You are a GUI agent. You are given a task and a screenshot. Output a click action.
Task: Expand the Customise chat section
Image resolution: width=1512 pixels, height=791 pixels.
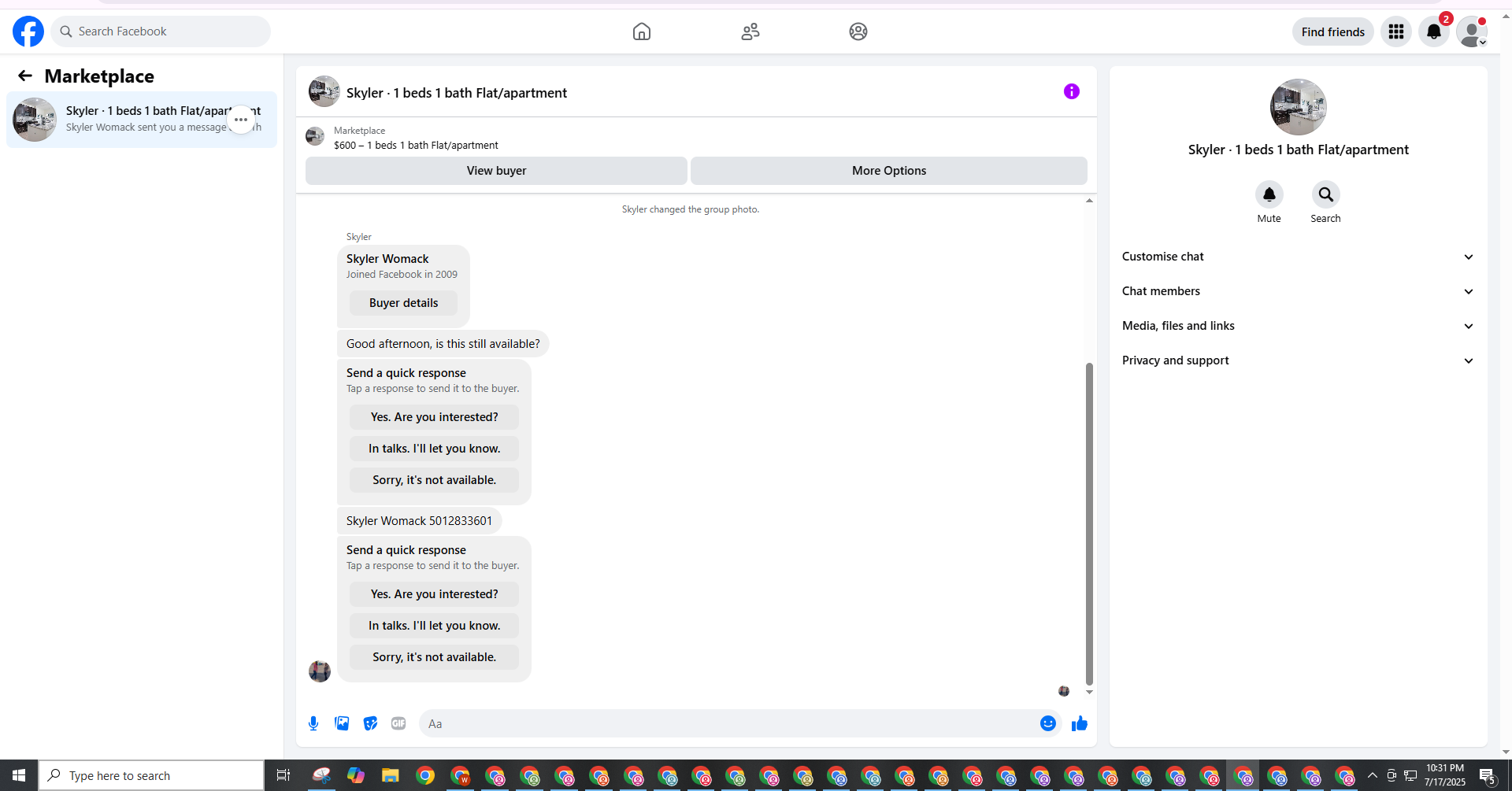click(1299, 257)
